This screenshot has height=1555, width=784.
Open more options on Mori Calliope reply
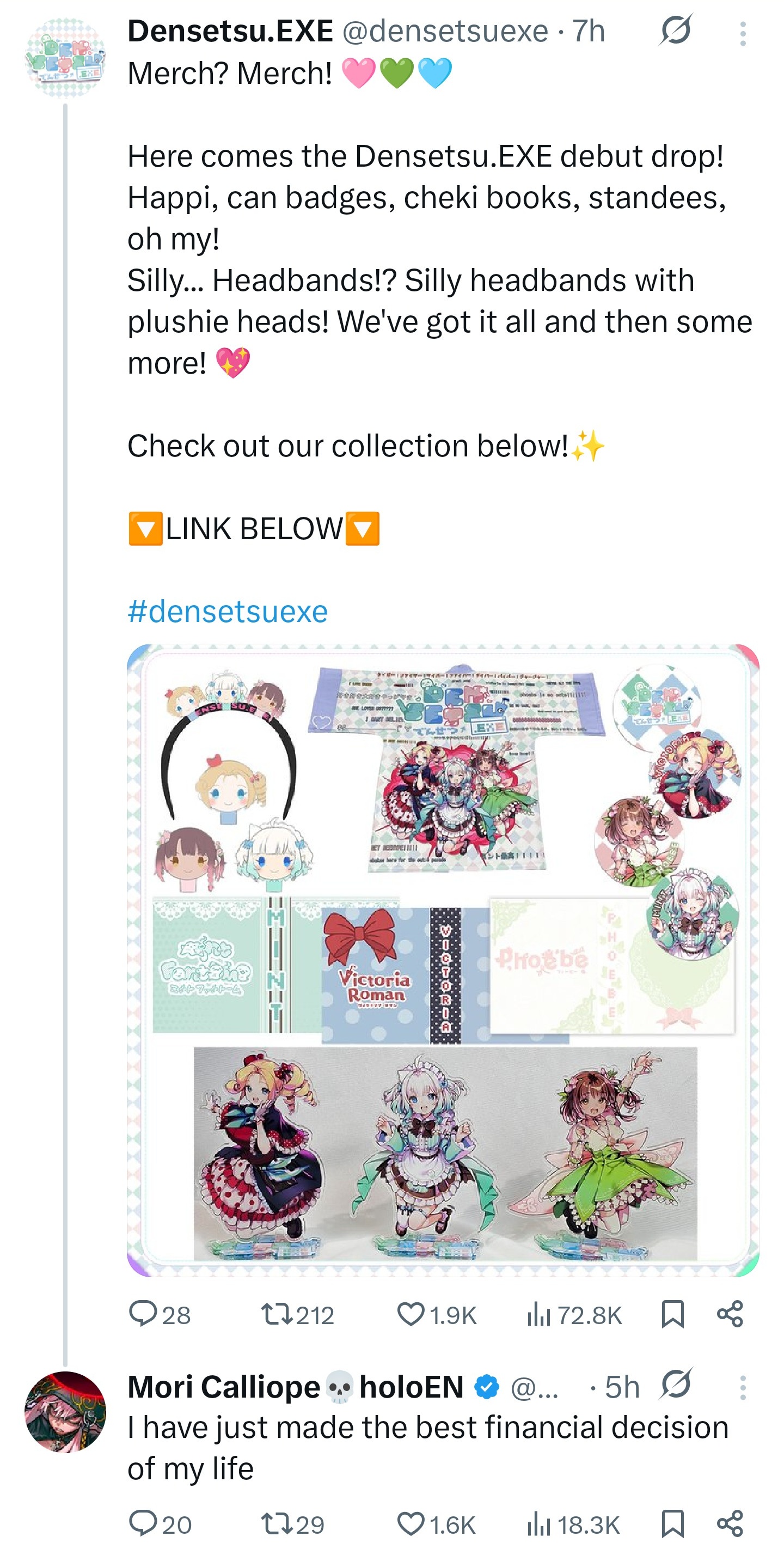(x=743, y=1388)
